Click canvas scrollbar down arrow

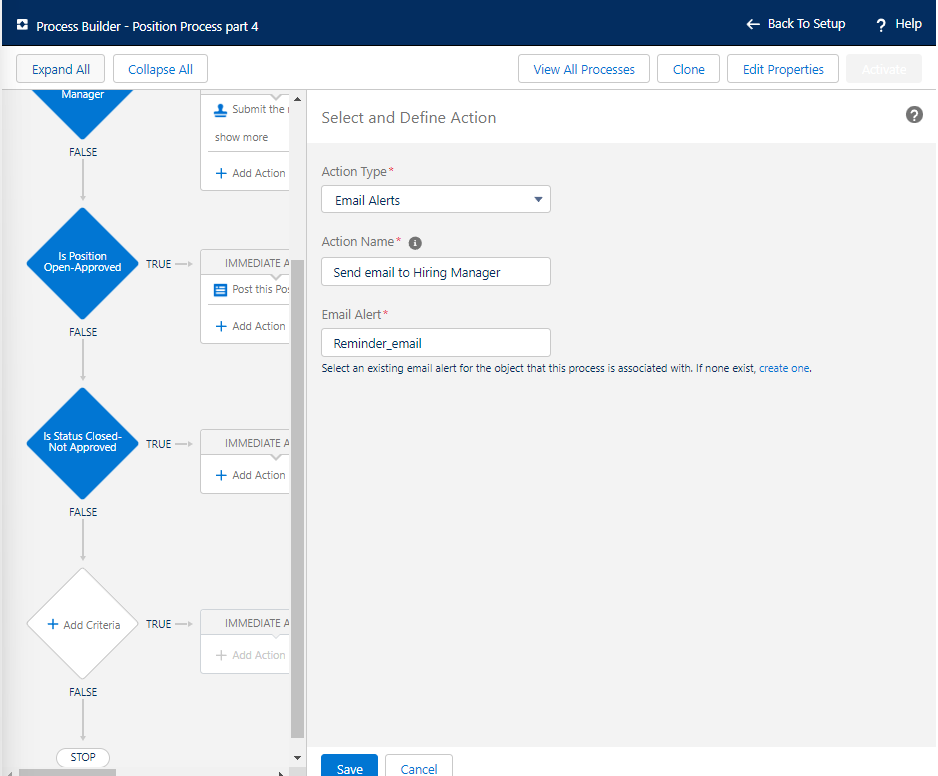[x=297, y=757]
